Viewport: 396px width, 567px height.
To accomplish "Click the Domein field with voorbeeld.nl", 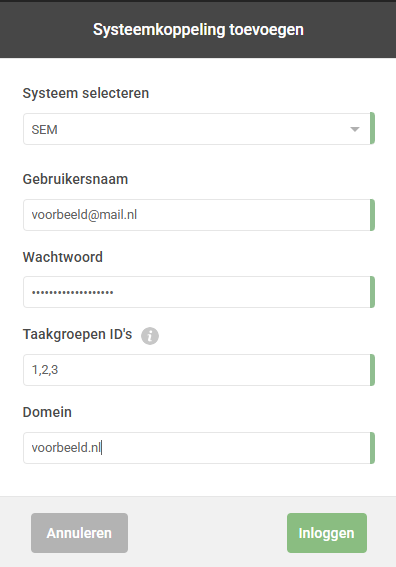I will pyautogui.click(x=199, y=448).
